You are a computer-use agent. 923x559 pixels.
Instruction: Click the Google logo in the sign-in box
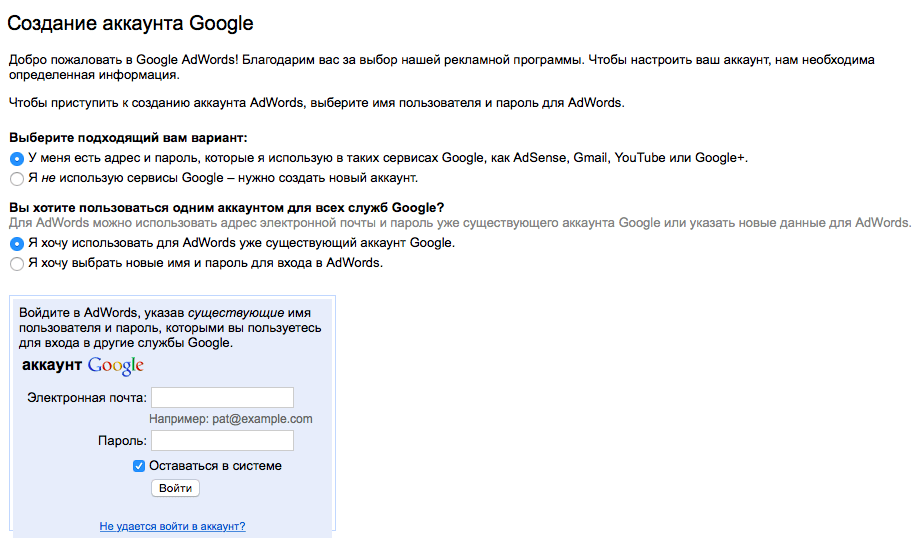pos(115,366)
